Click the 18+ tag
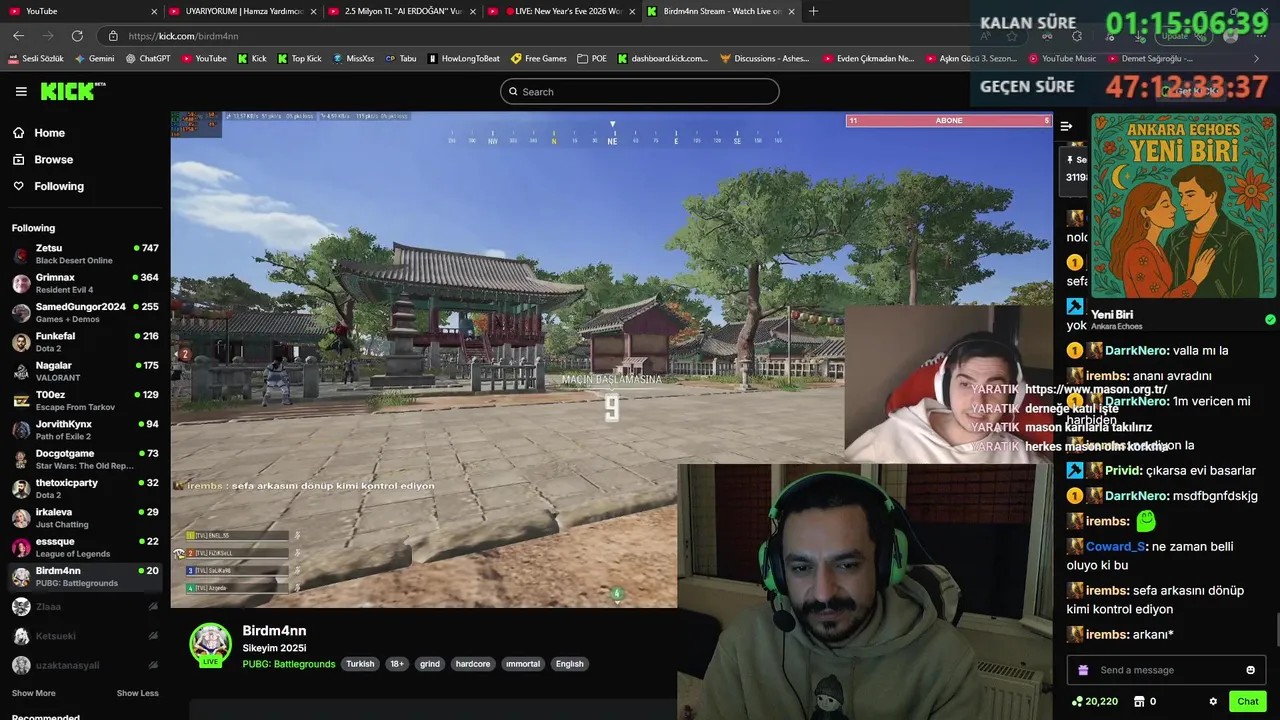The image size is (1280, 720). pos(397,664)
